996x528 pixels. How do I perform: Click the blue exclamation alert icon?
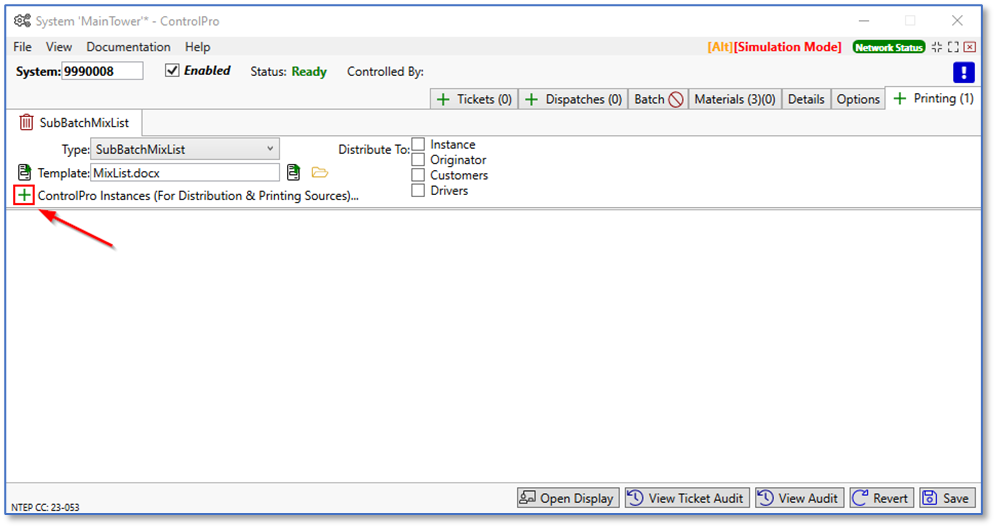point(964,72)
